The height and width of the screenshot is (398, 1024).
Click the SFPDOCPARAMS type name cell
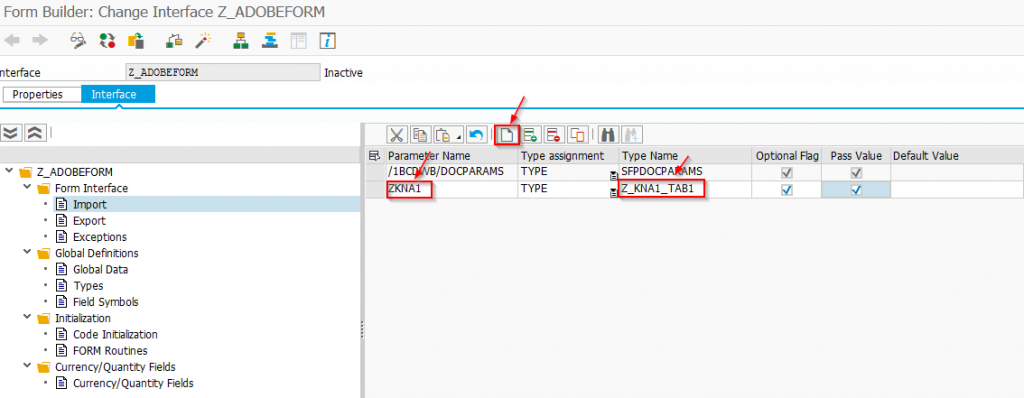click(686, 173)
